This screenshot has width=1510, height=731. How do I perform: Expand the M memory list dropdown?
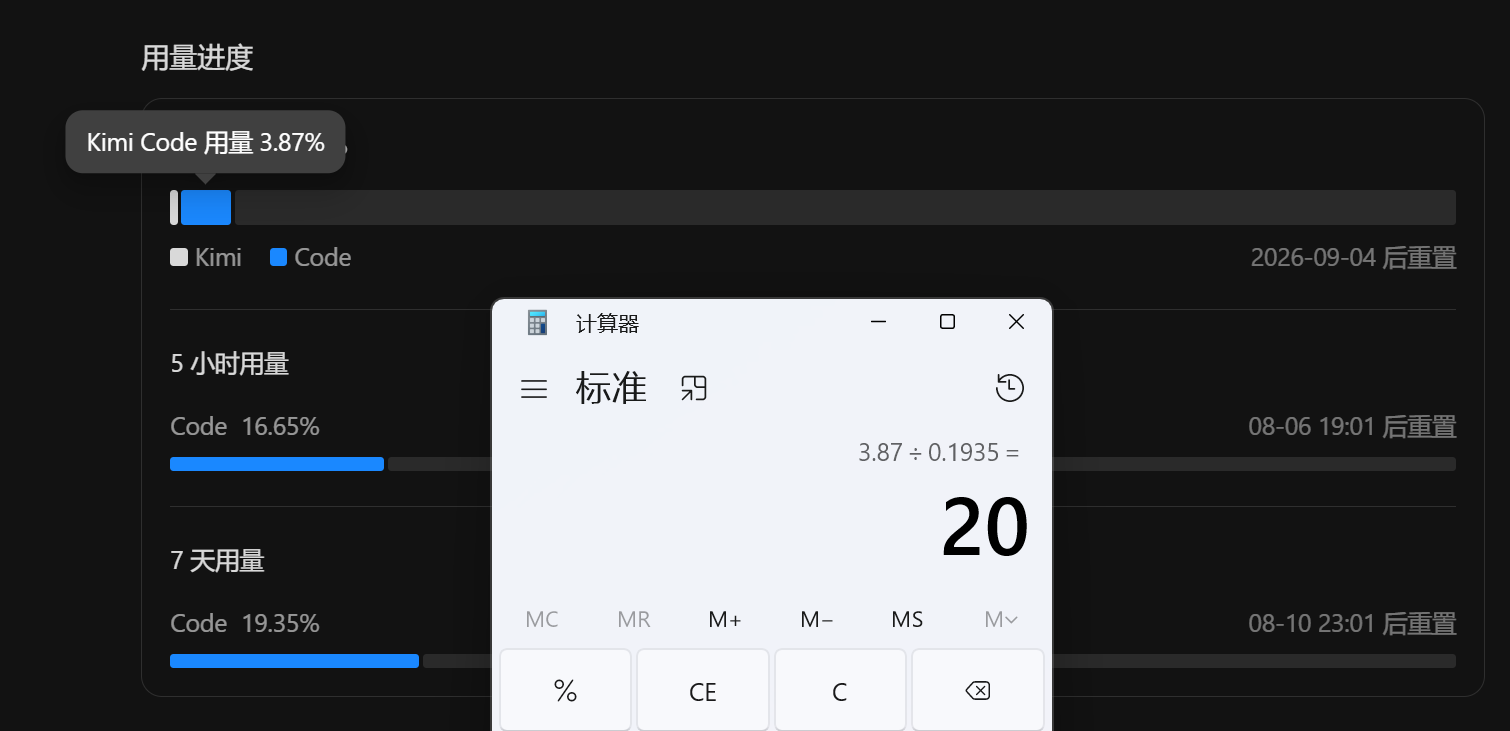coord(1001,619)
